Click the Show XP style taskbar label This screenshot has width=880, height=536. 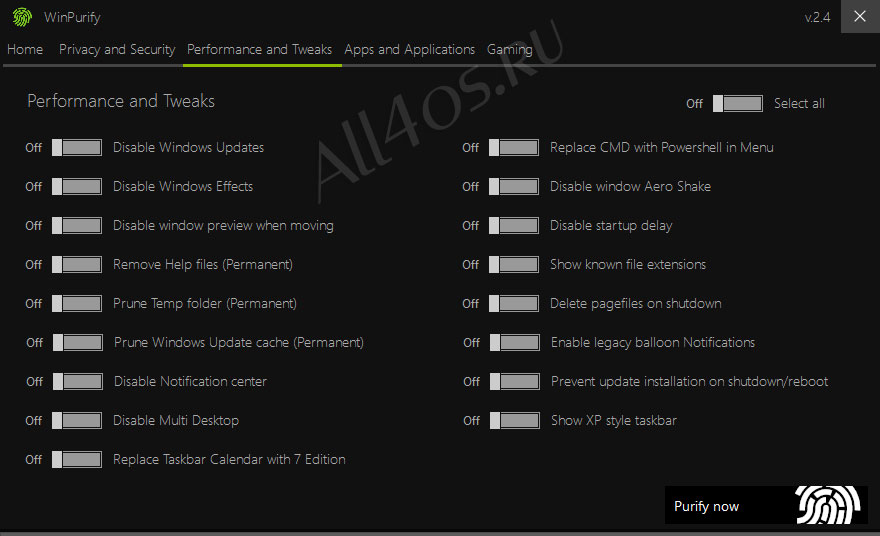pos(613,420)
